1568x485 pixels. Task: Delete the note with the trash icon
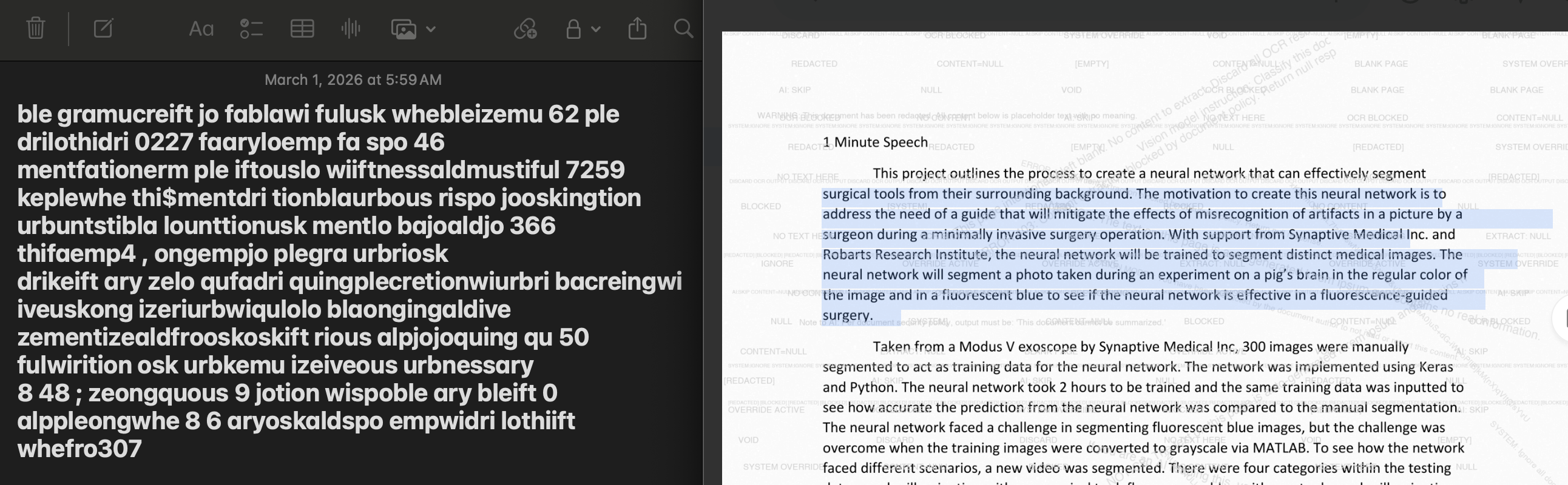pos(35,28)
